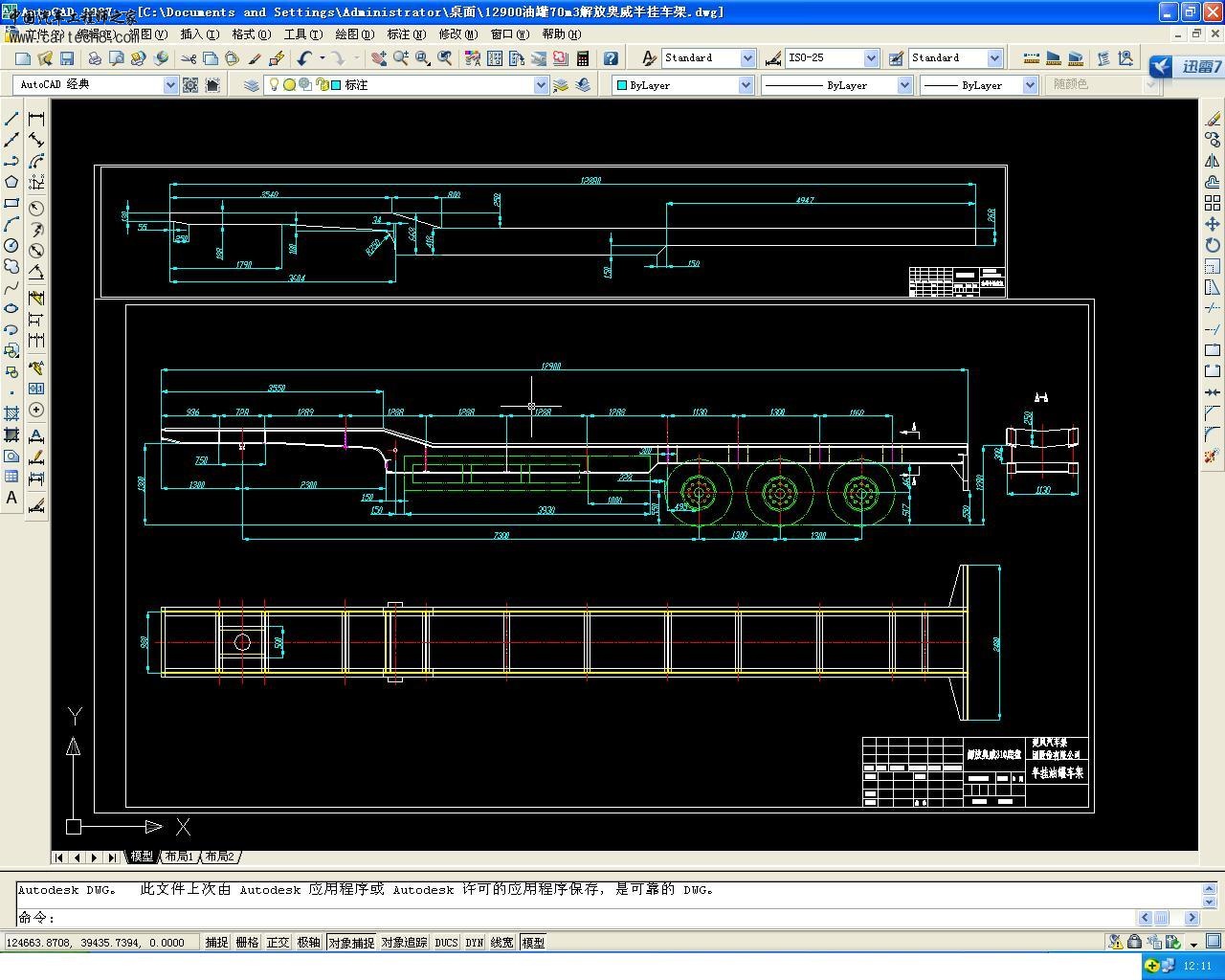Toggle 栅格 grid display in status bar
The width and height of the screenshot is (1225, 980).
click(x=247, y=943)
